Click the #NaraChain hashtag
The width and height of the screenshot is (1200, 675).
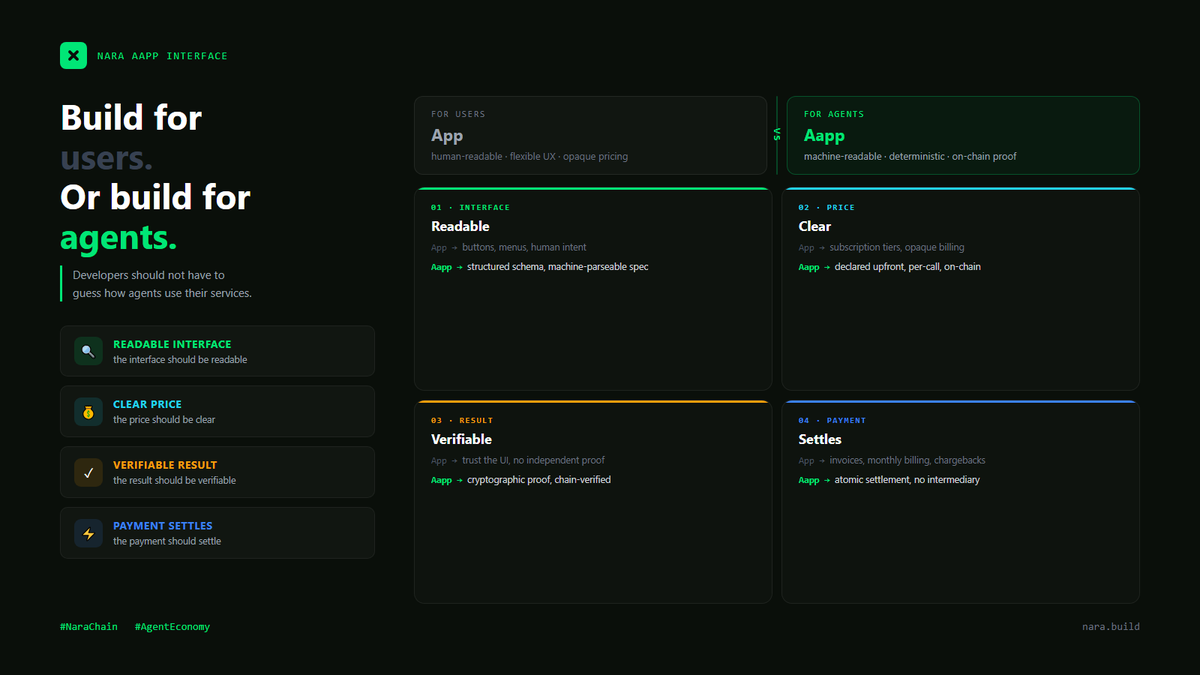point(89,627)
